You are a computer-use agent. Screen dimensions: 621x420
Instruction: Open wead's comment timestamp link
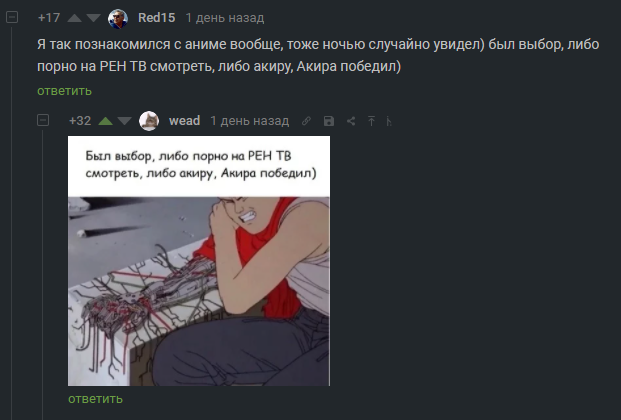click(x=250, y=121)
